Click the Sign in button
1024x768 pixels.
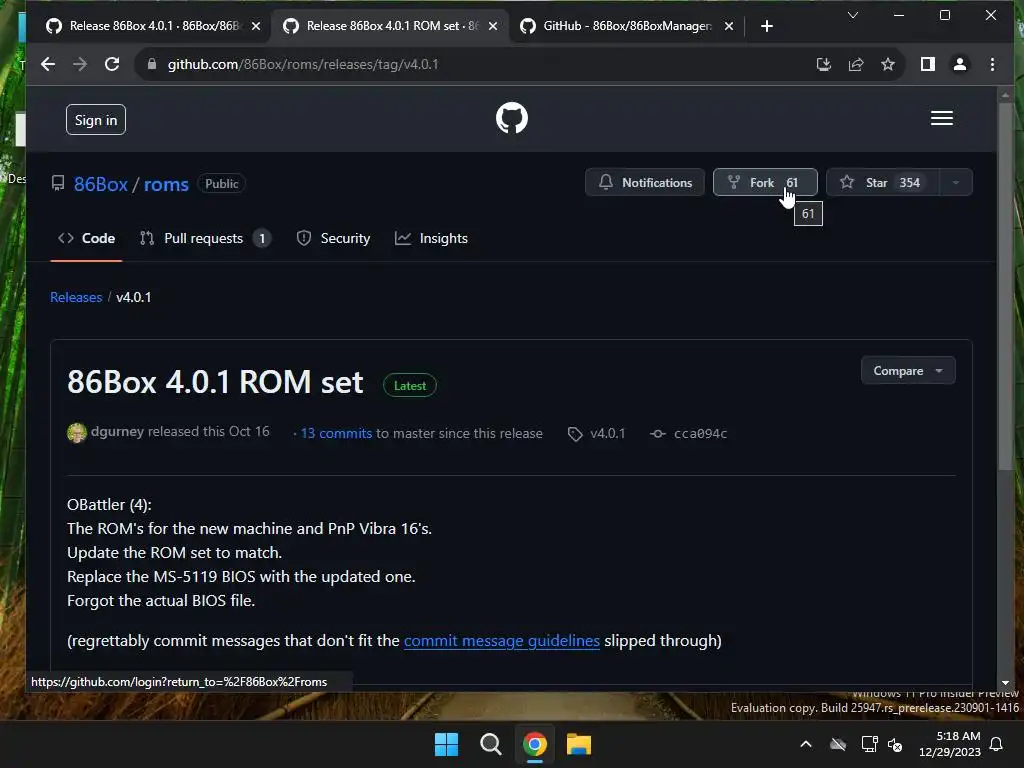(96, 120)
